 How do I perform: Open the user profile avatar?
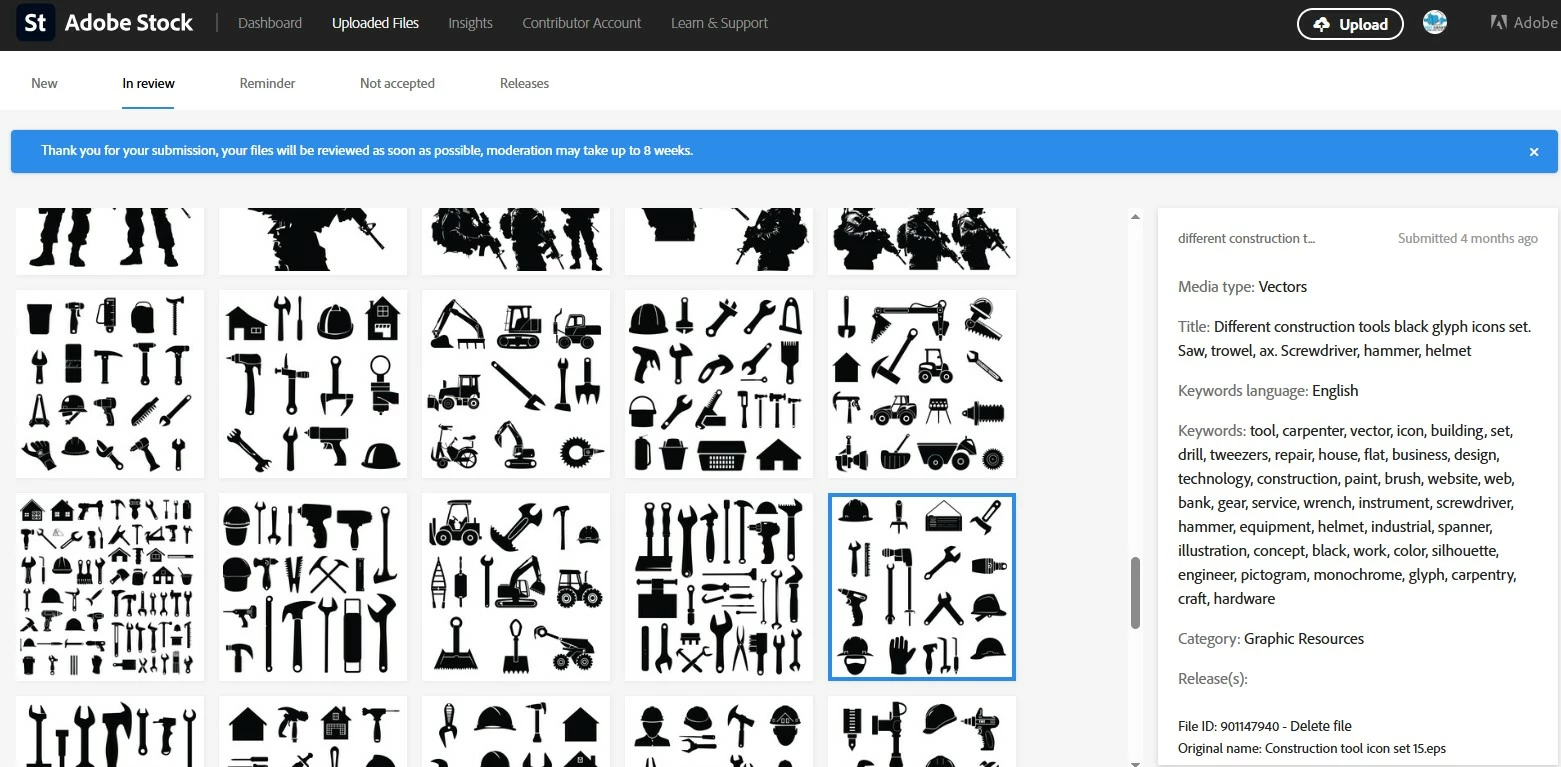[1435, 23]
